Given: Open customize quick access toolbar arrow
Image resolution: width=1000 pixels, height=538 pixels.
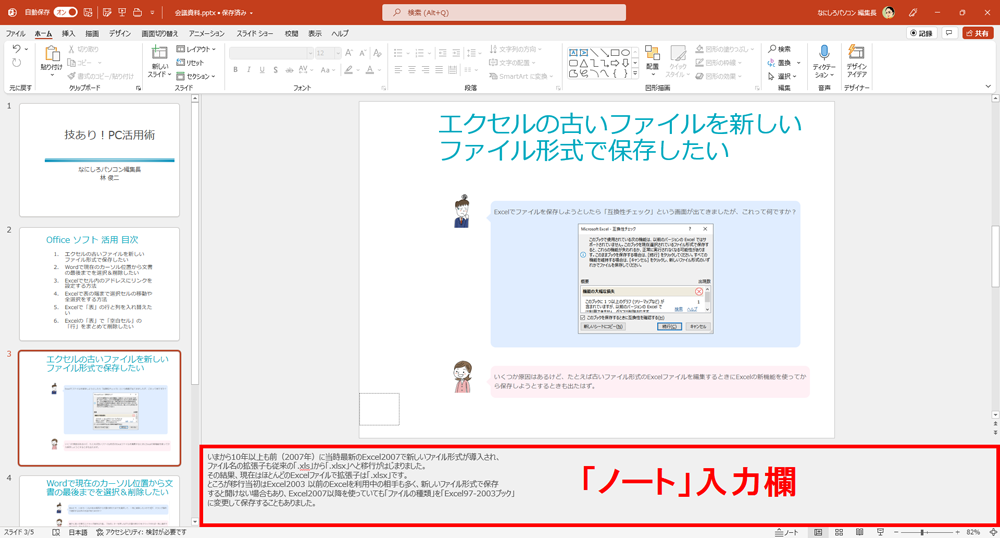Looking at the screenshot, I should pos(152,12).
